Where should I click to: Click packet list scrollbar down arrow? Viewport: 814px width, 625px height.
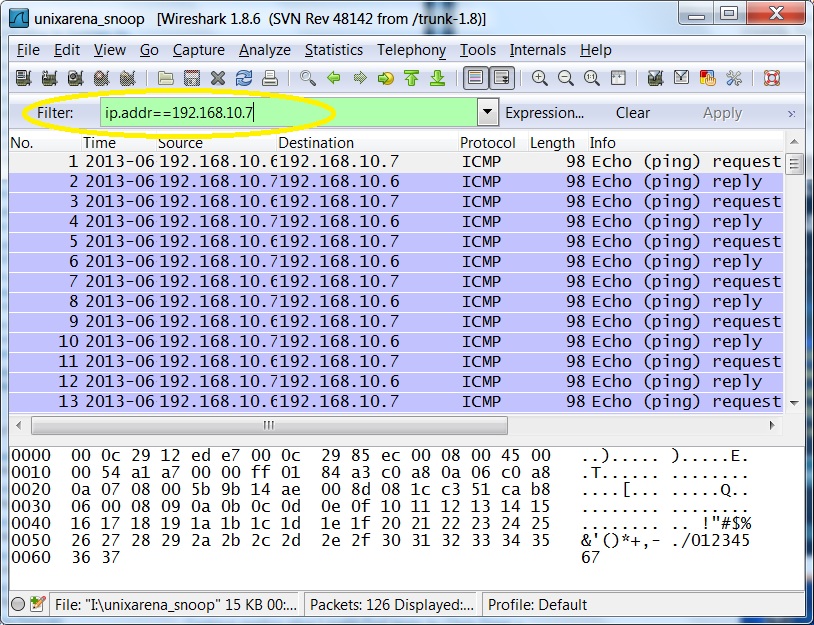point(794,403)
